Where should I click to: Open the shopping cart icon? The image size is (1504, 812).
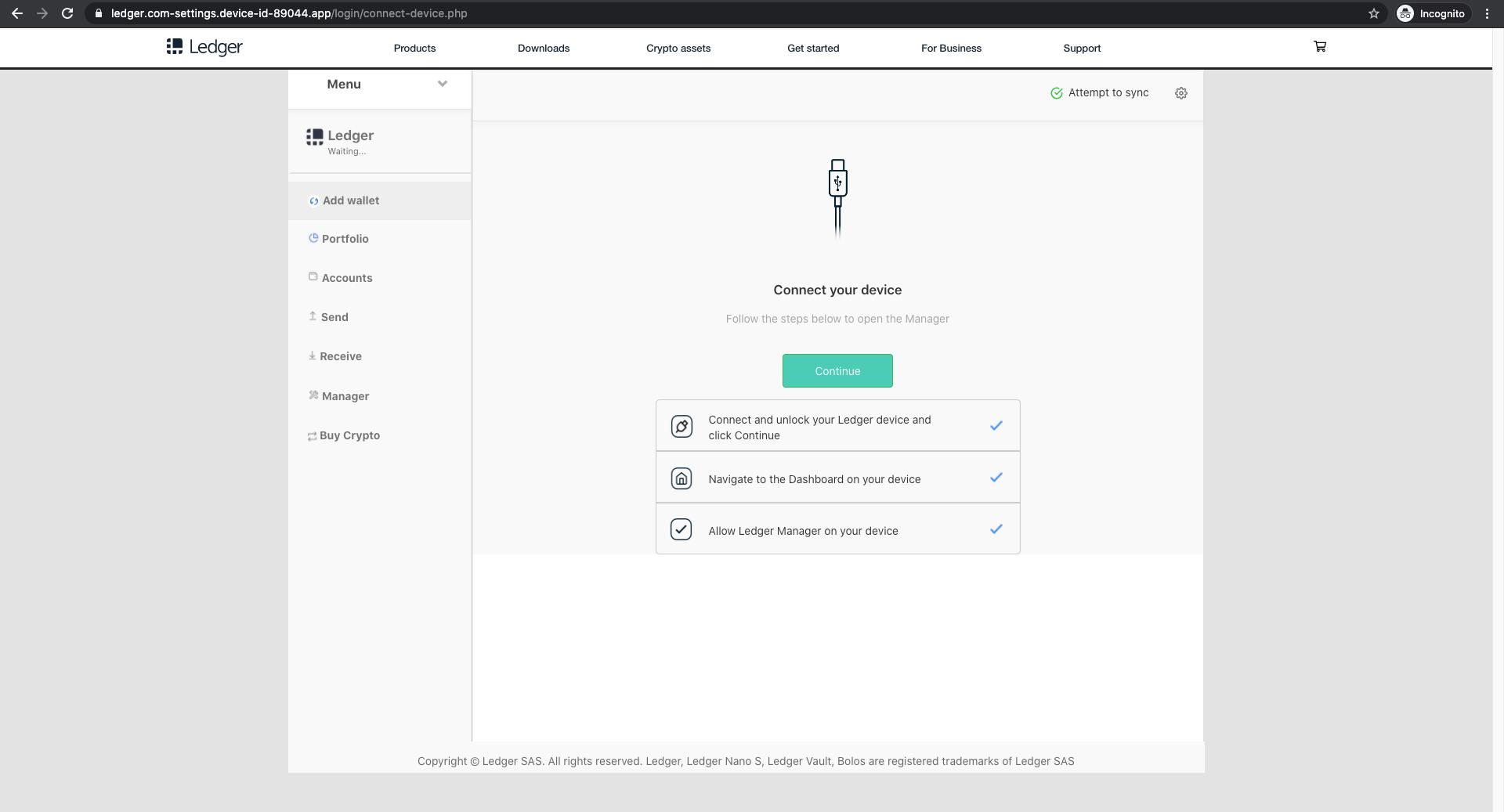pos(1320,47)
